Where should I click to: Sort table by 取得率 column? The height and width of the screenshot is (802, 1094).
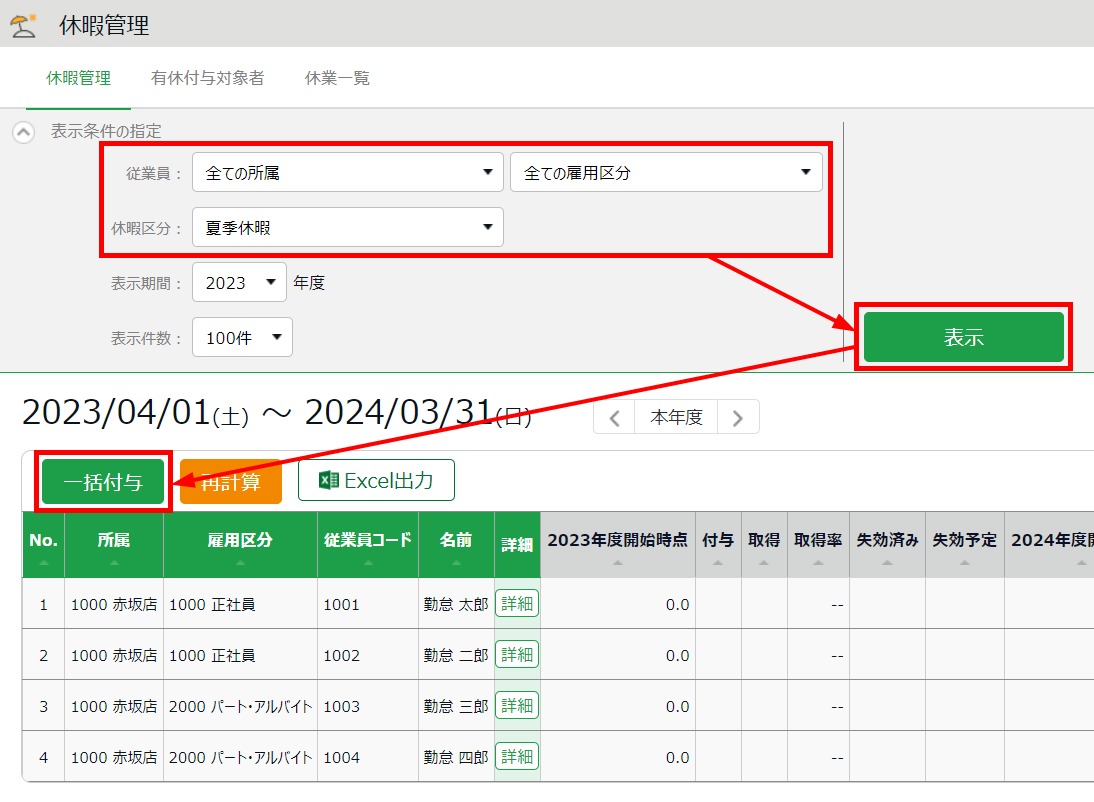coord(817,563)
